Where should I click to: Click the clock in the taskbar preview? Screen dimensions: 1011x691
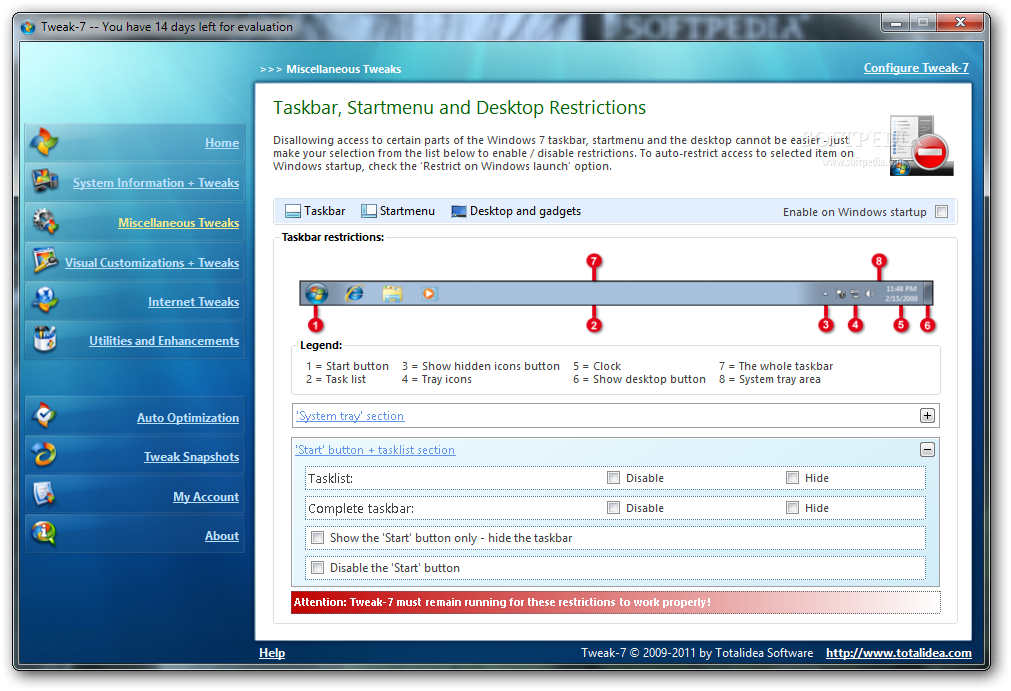point(901,294)
